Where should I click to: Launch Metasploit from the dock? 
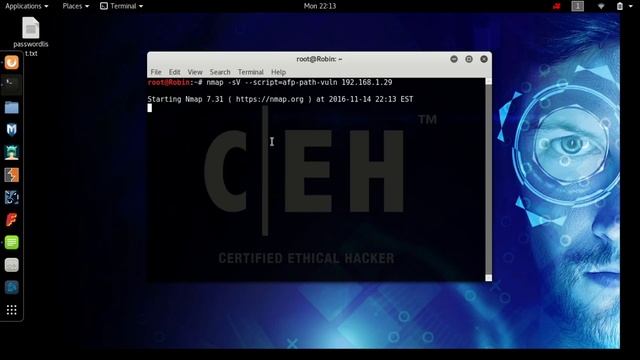pos(11,130)
